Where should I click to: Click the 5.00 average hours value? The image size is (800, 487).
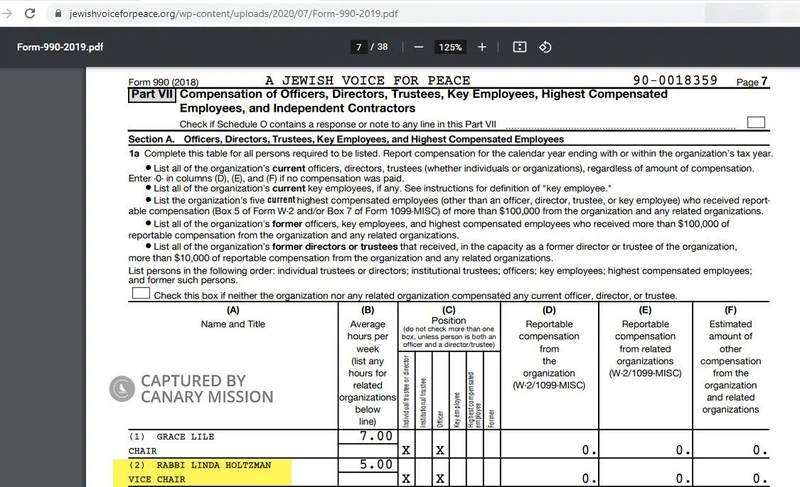376,465
